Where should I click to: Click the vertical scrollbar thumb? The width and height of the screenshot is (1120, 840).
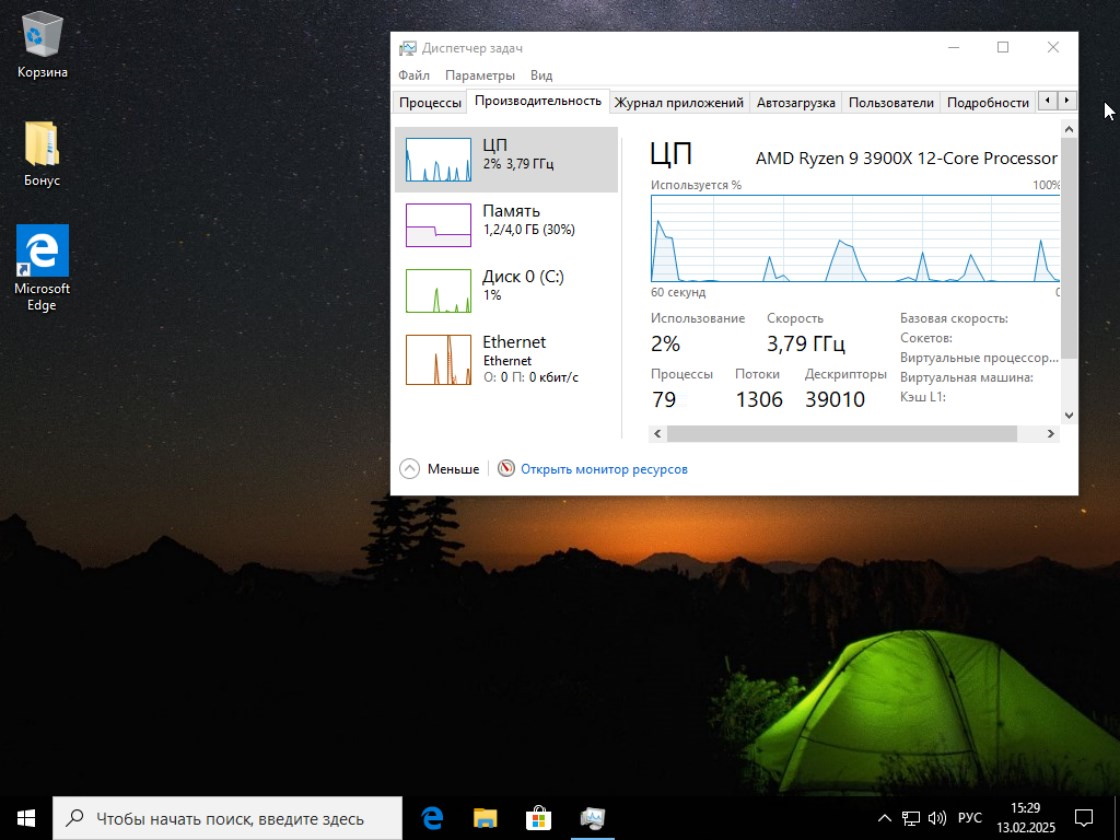(x=1069, y=248)
